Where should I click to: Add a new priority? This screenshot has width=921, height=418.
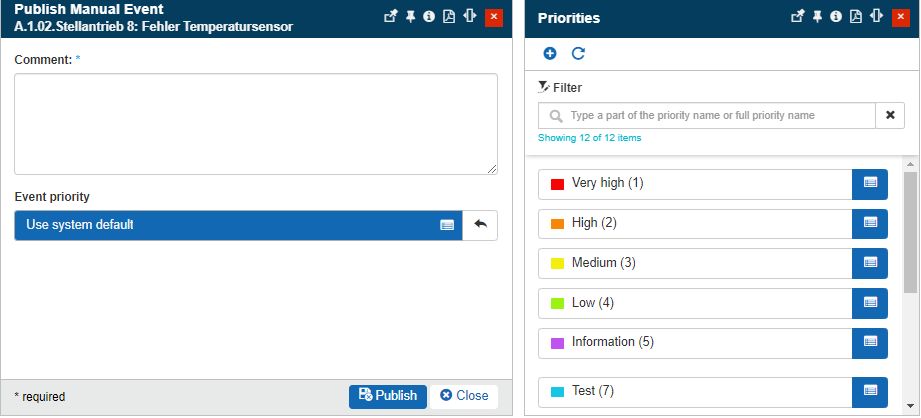[550, 54]
